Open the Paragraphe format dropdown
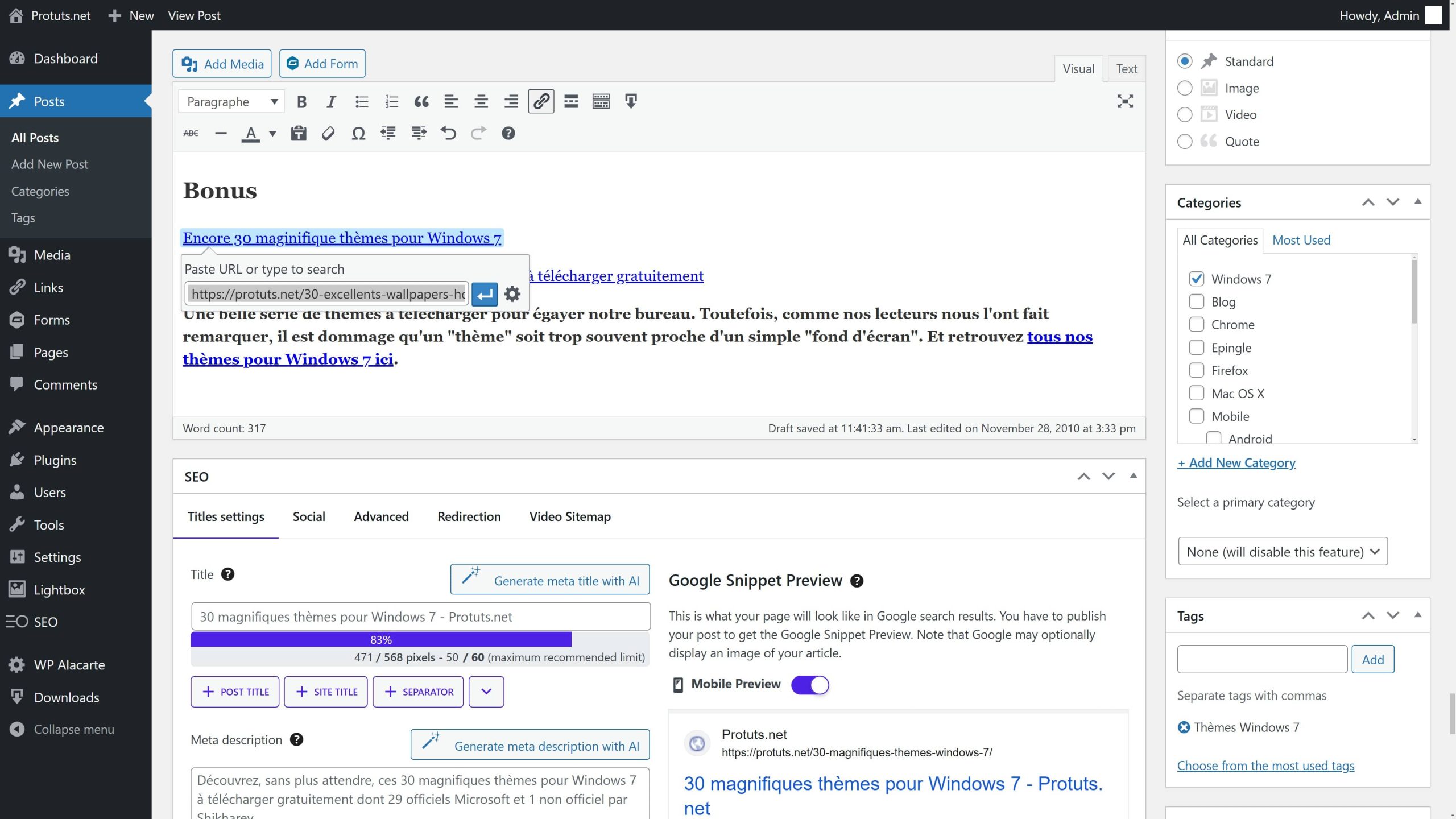 [230, 101]
